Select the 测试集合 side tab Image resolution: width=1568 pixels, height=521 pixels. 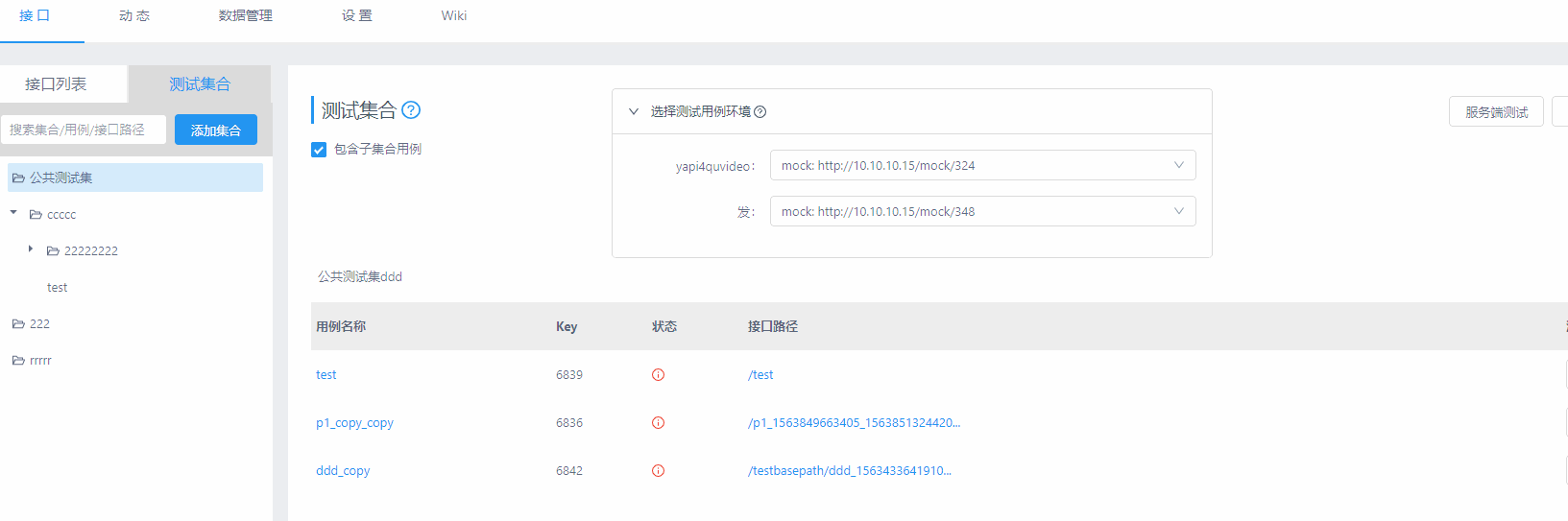200,84
